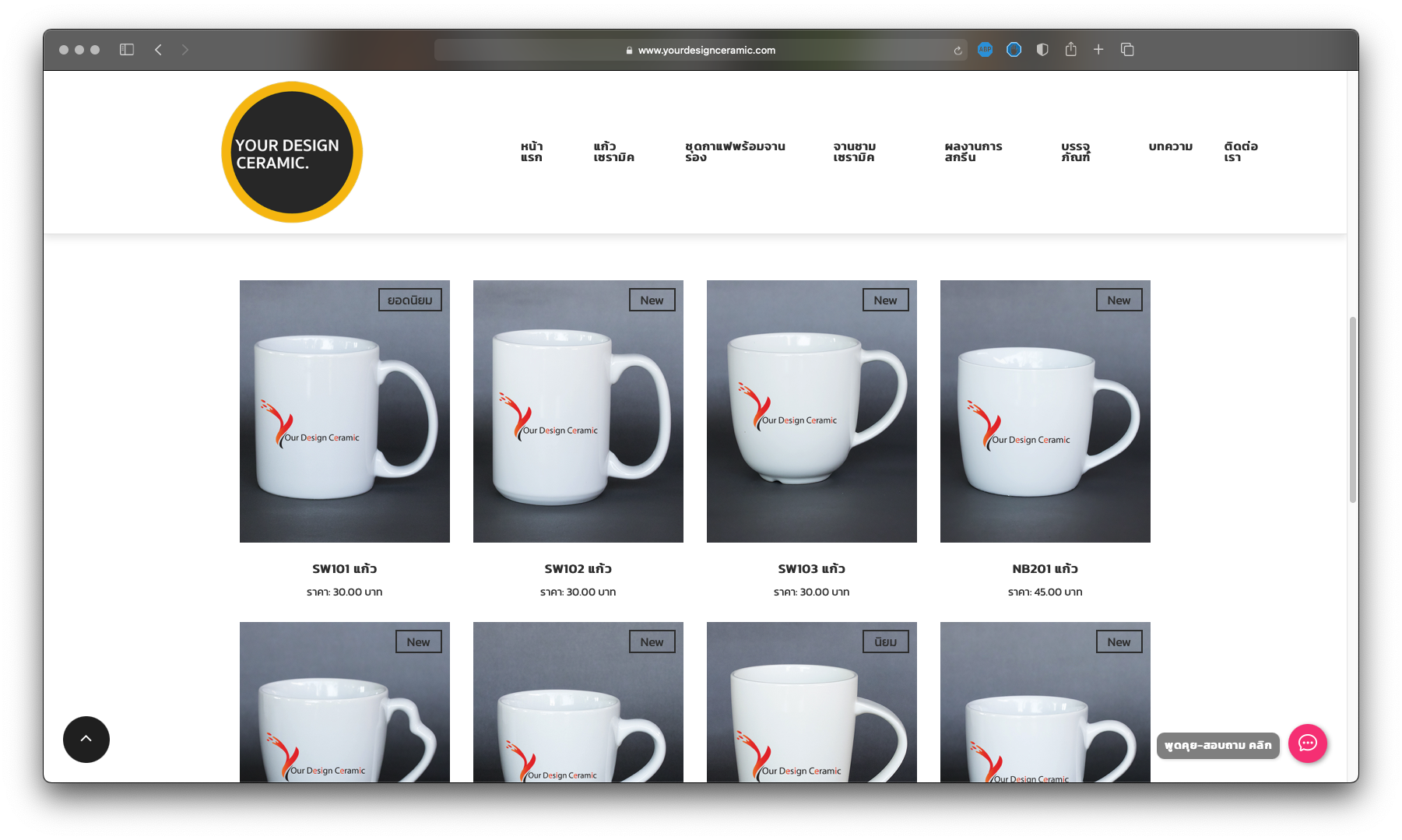Go back using the browser back arrow
Image resolution: width=1402 pixels, height=840 pixels.
[x=158, y=50]
